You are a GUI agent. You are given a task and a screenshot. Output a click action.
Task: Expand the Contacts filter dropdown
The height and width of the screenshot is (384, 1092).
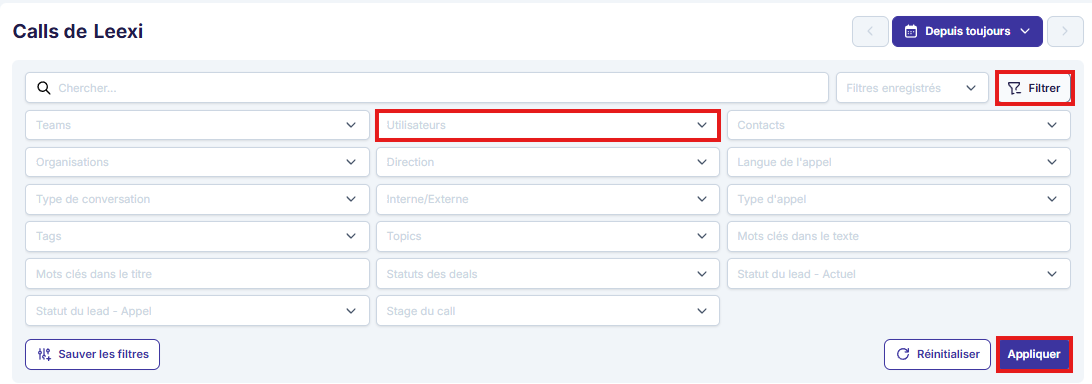pyautogui.click(x=899, y=125)
